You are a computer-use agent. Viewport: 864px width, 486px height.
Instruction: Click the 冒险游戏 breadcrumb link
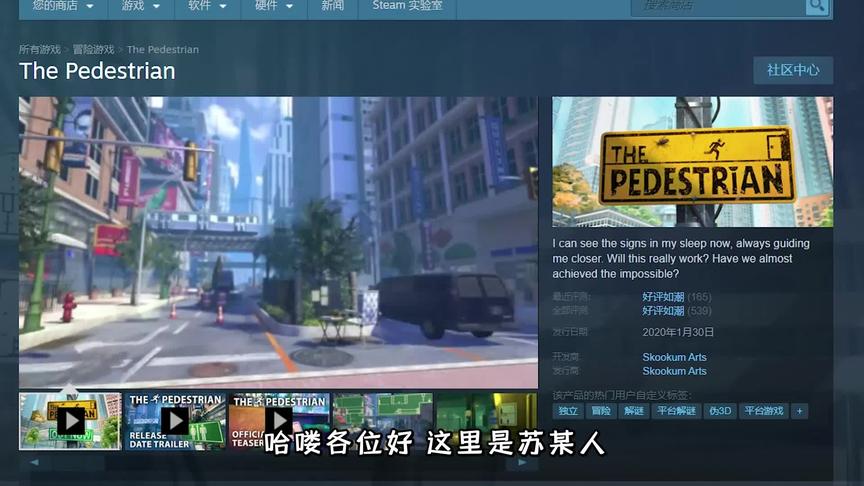coord(93,50)
